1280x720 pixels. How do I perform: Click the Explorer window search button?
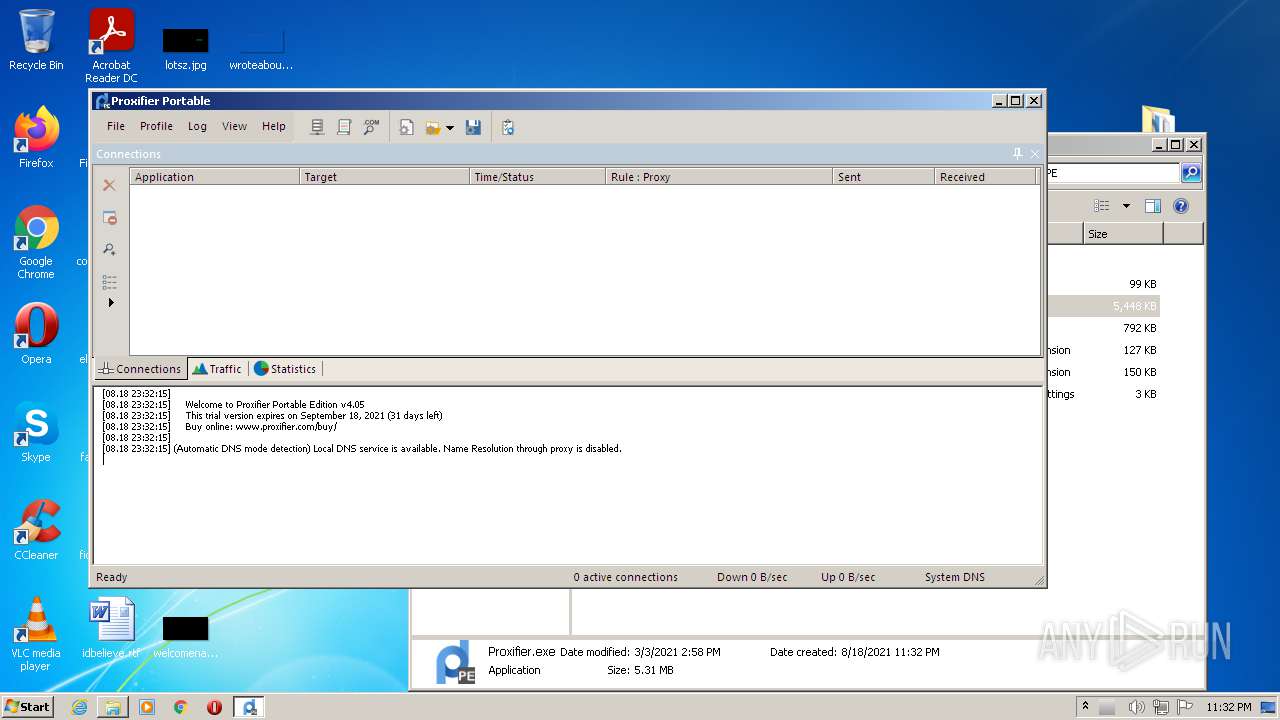1191,173
